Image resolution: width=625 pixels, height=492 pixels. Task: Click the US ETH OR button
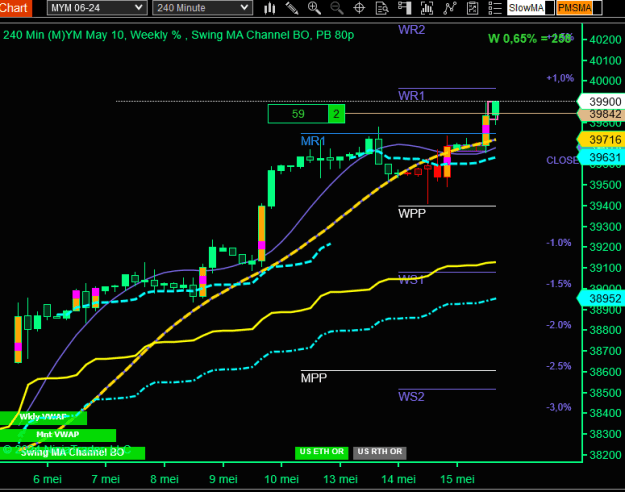pos(321,452)
